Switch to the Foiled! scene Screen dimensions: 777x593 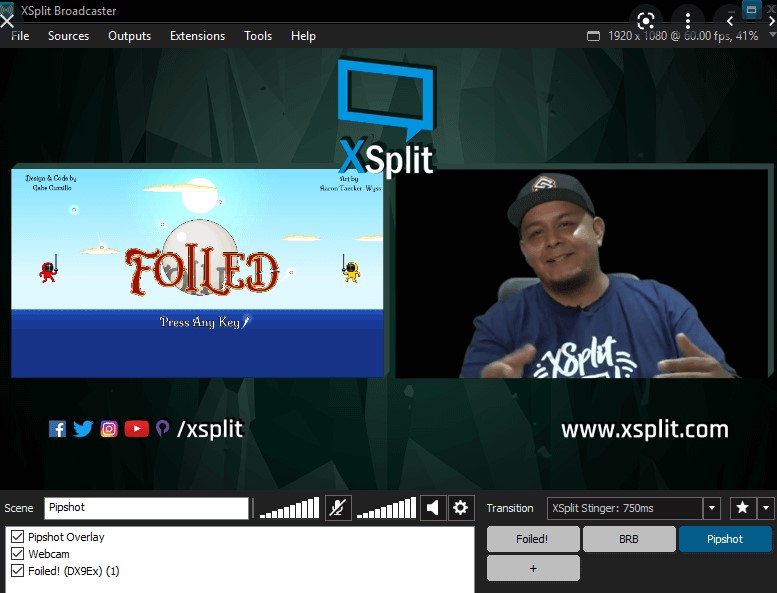pos(533,539)
